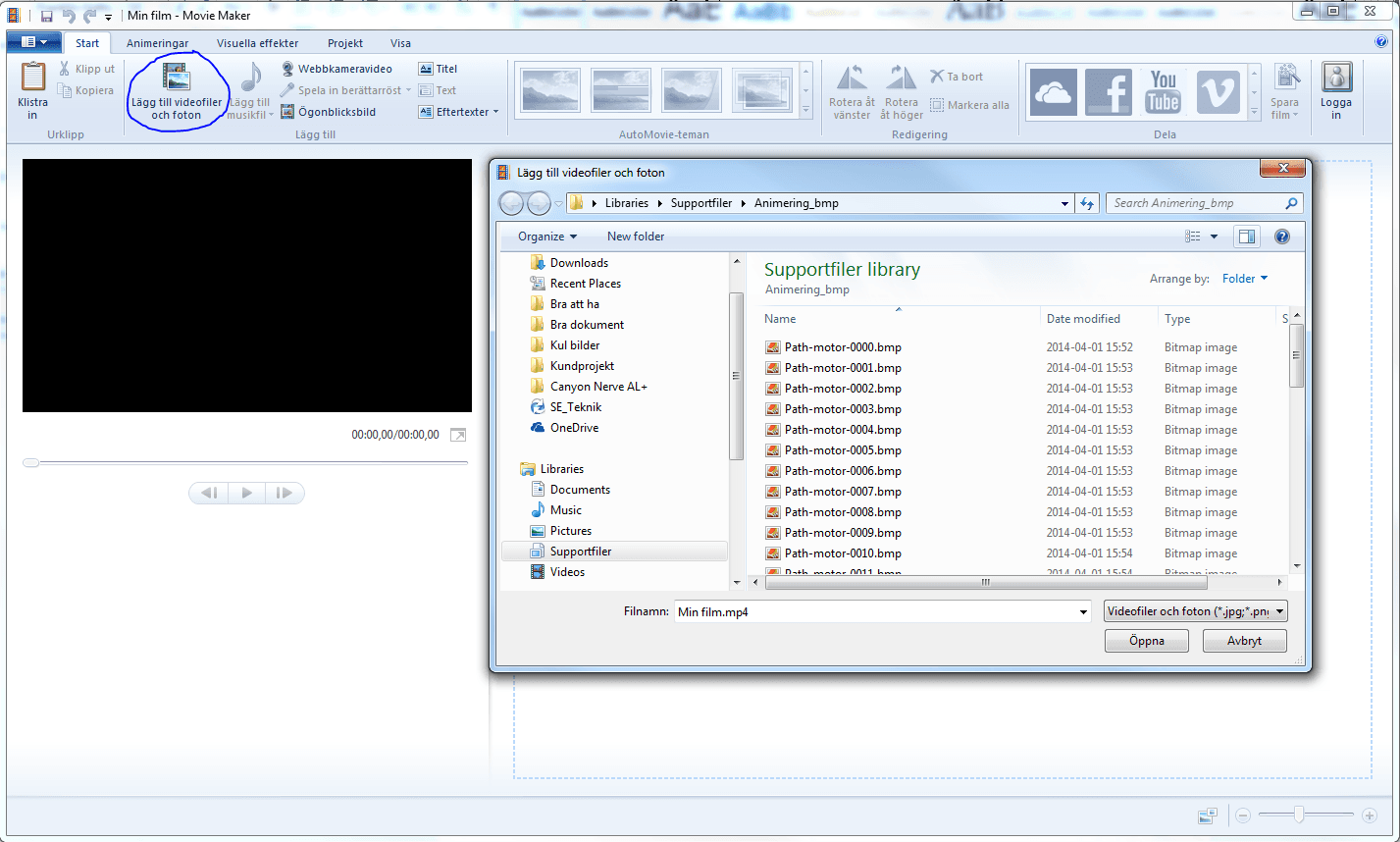Image resolution: width=1400 pixels, height=842 pixels.
Task: Publish to Vimeo
Action: point(1218,91)
